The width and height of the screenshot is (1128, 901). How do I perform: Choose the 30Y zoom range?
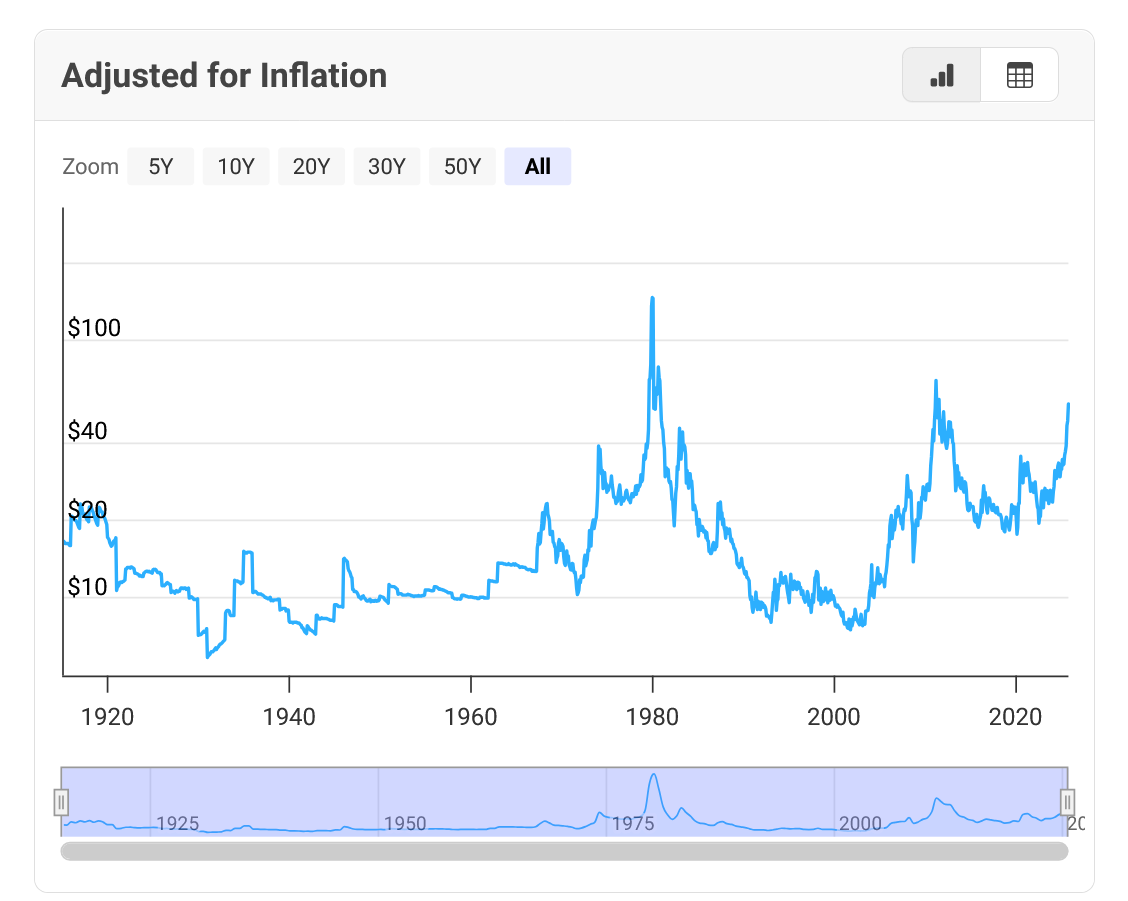[x=387, y=166]
